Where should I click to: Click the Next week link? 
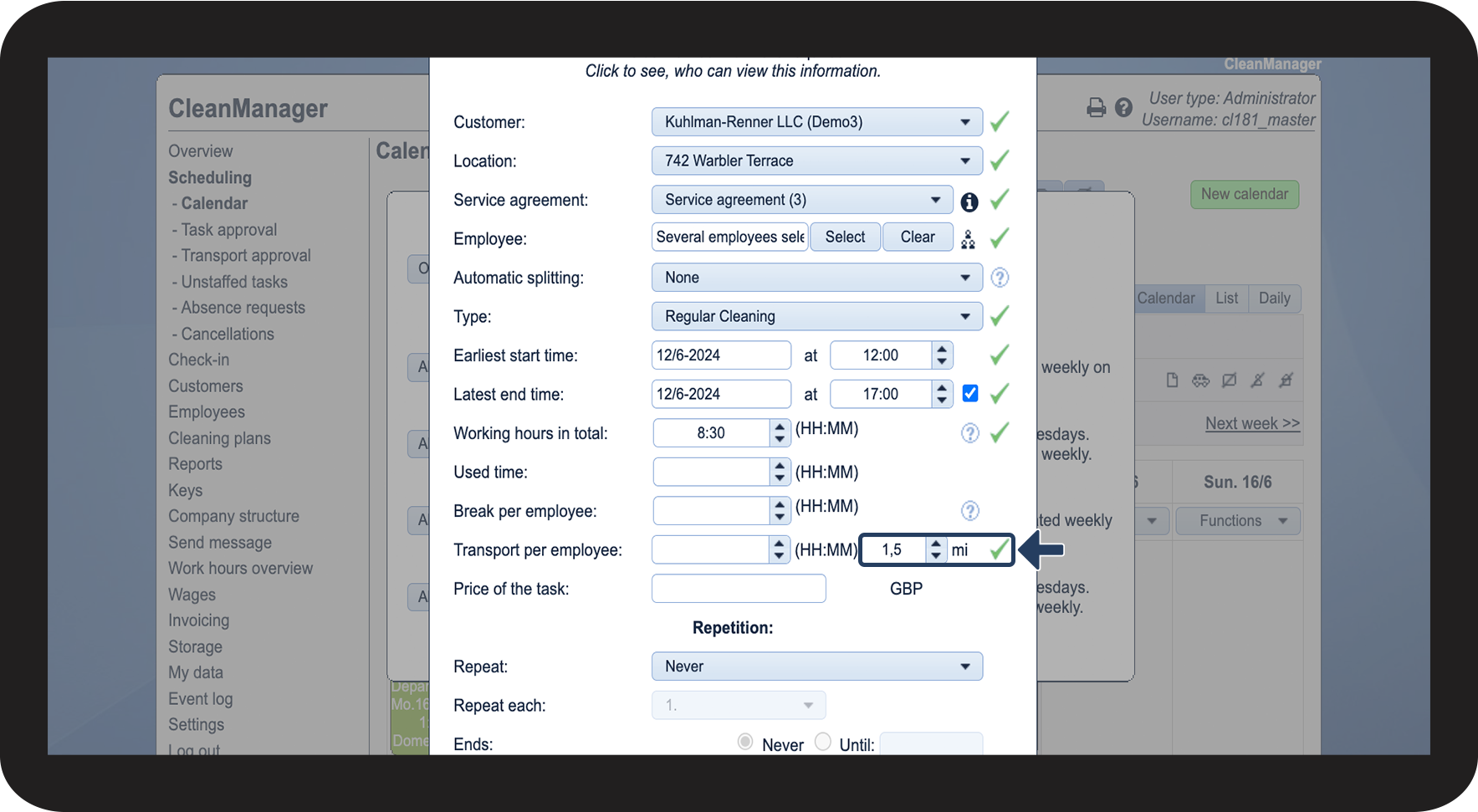(x=1252, y=423)
